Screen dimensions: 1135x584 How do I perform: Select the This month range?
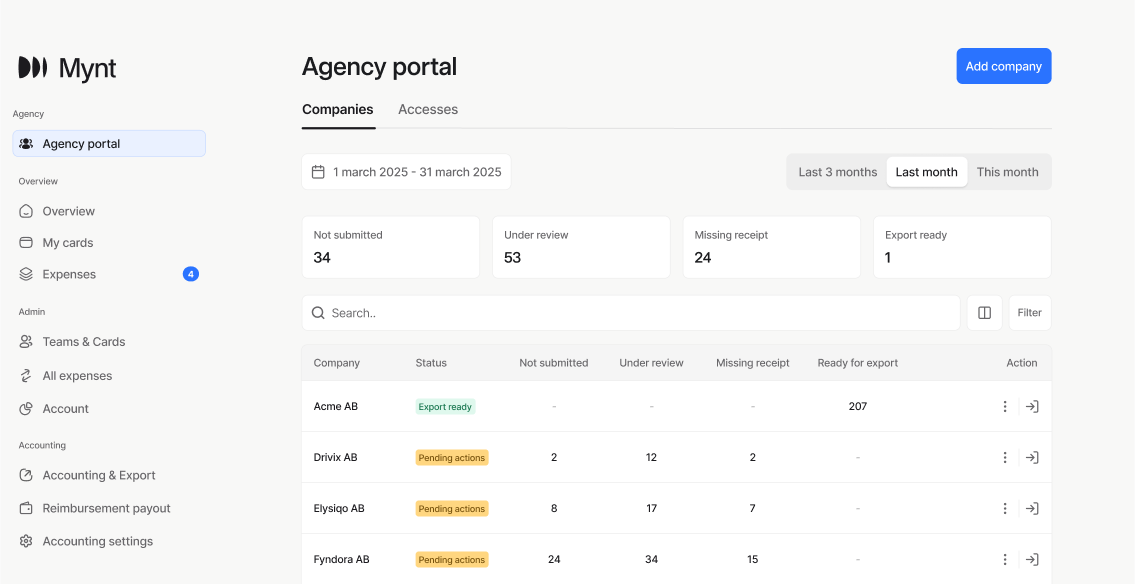pos(1008,172)
